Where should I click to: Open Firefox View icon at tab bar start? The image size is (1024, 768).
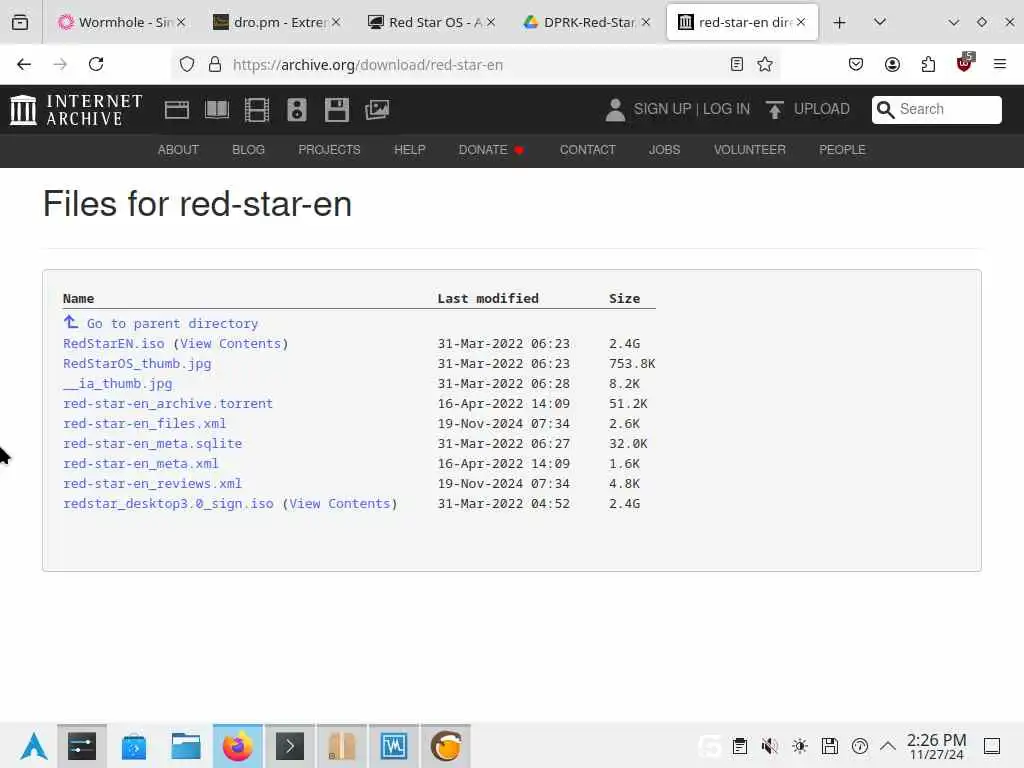20,22
